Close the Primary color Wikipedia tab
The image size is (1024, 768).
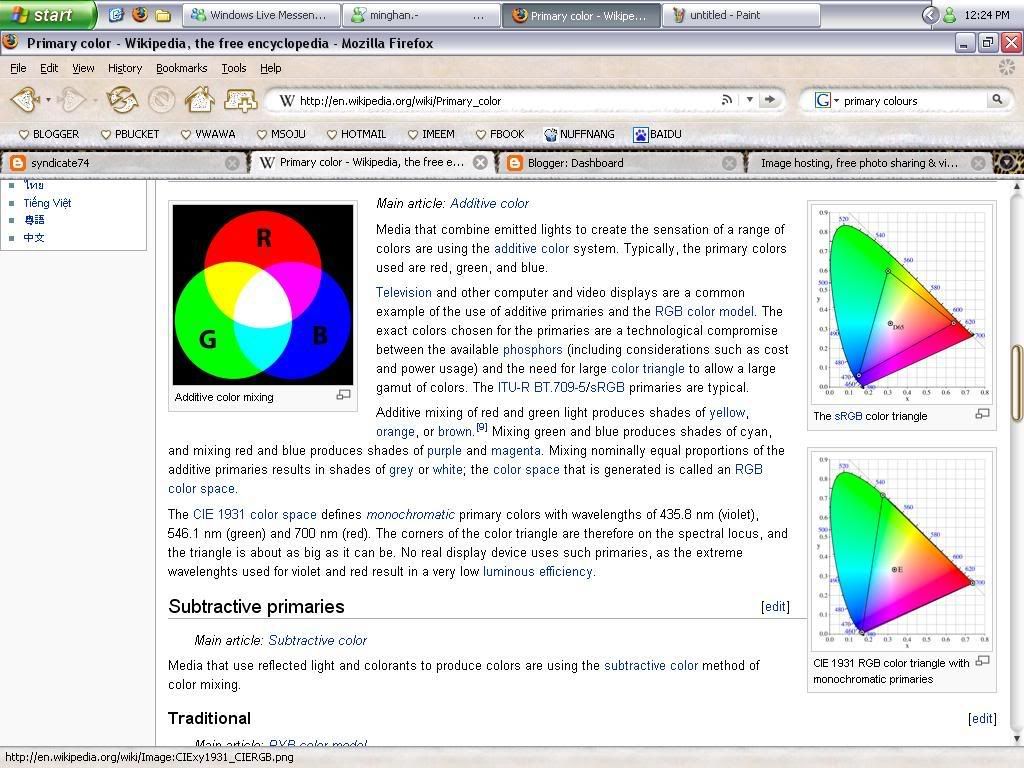[x=480, y=163]
